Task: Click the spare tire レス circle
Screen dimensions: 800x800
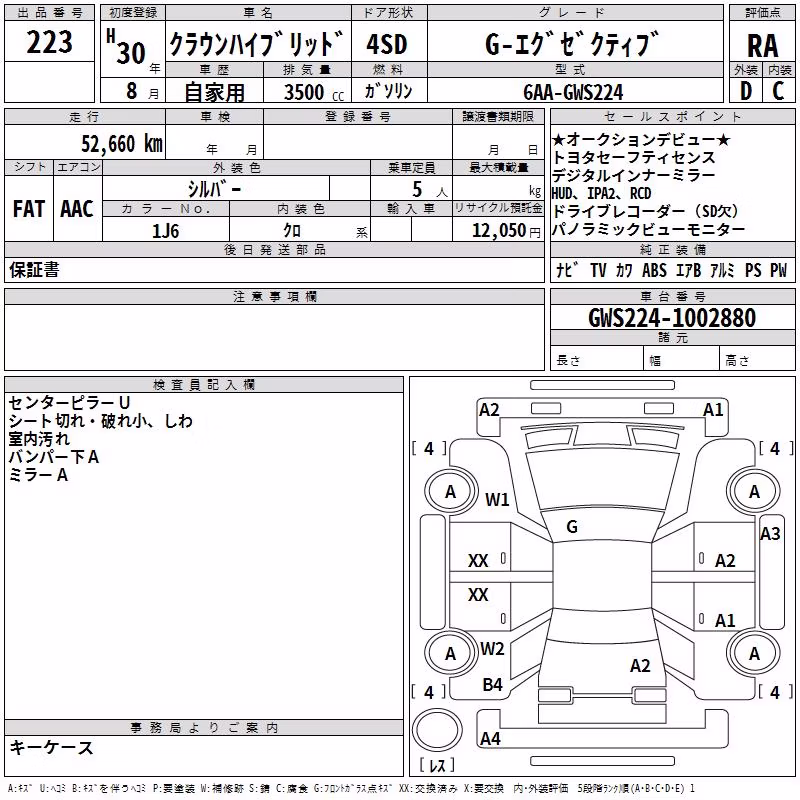Action: [437, 730]
